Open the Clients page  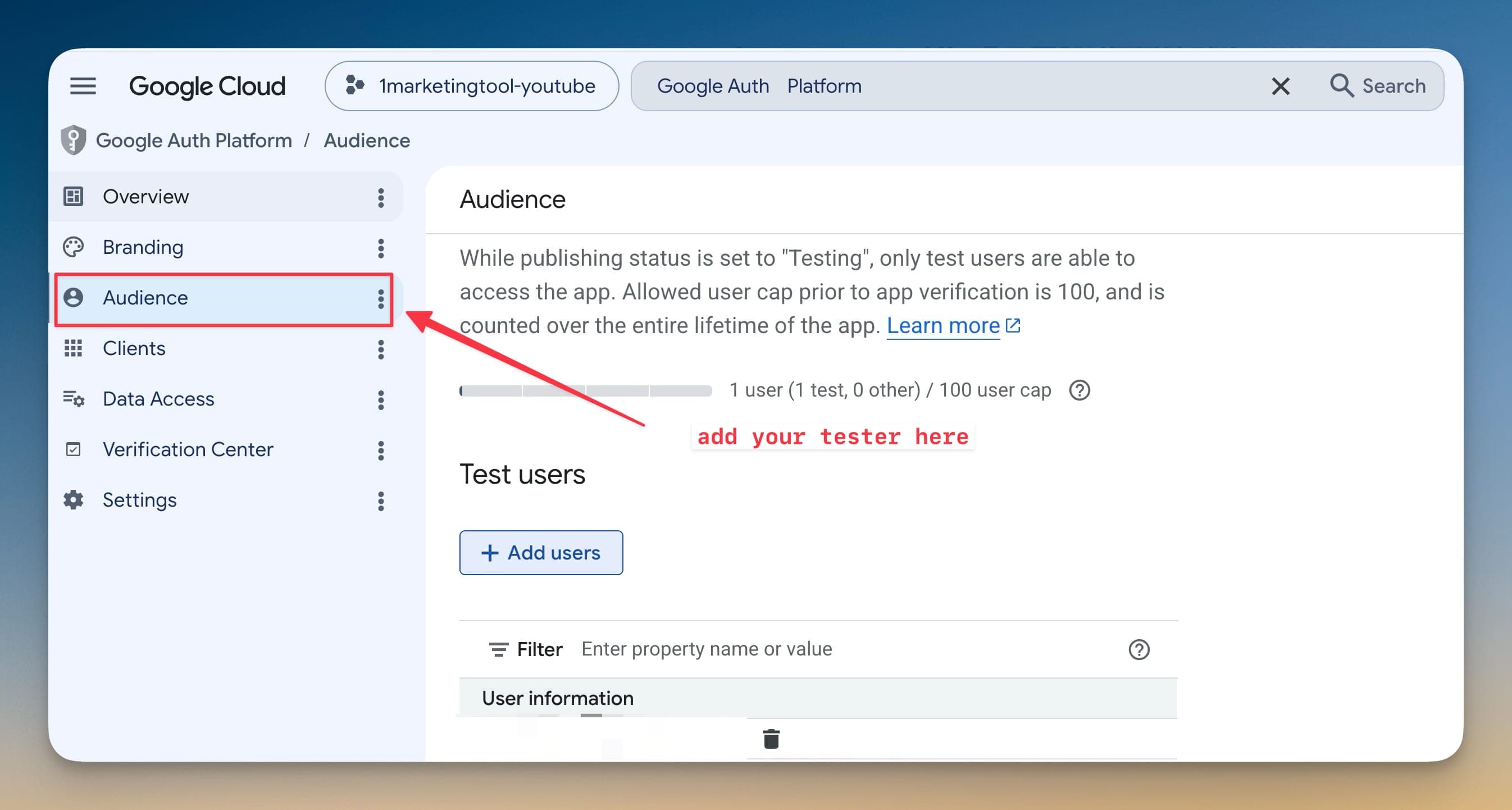point(226,349)
